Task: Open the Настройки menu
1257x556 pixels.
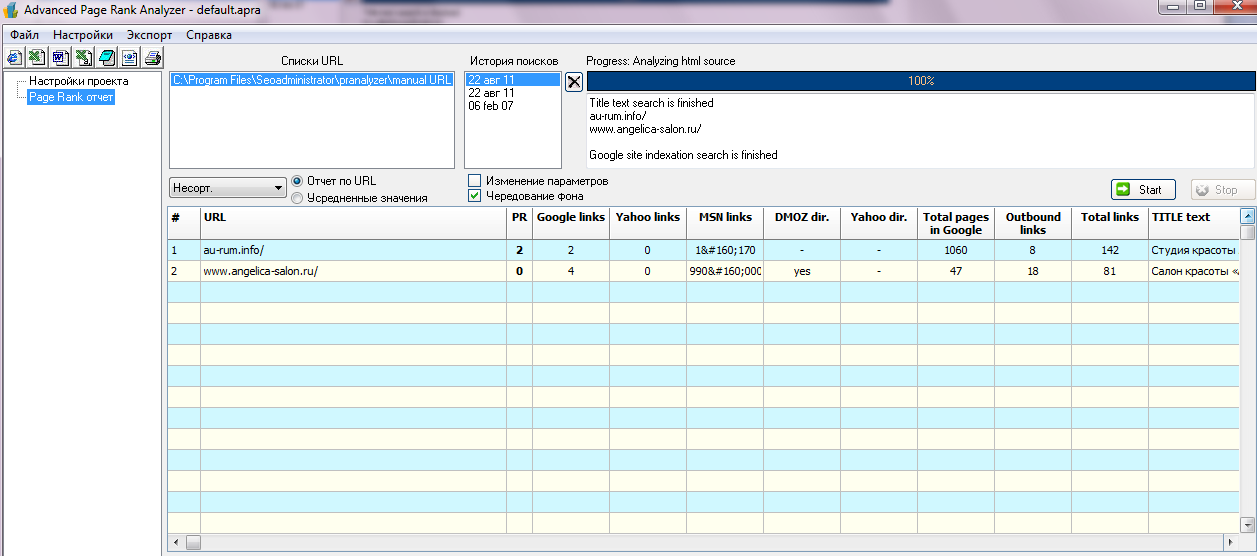Action: [x=83, y=35]
